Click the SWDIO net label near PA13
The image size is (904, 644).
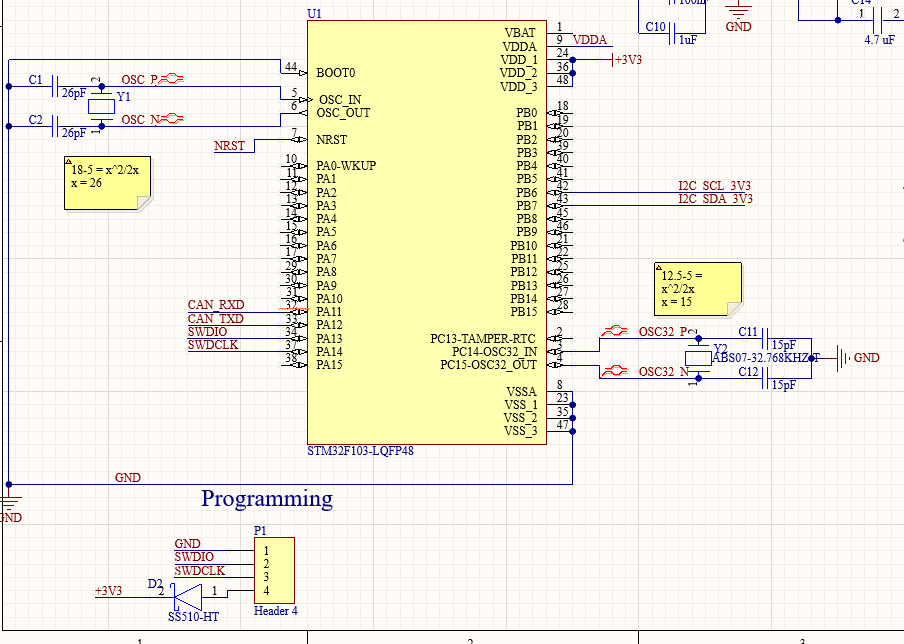coord(208,332)
